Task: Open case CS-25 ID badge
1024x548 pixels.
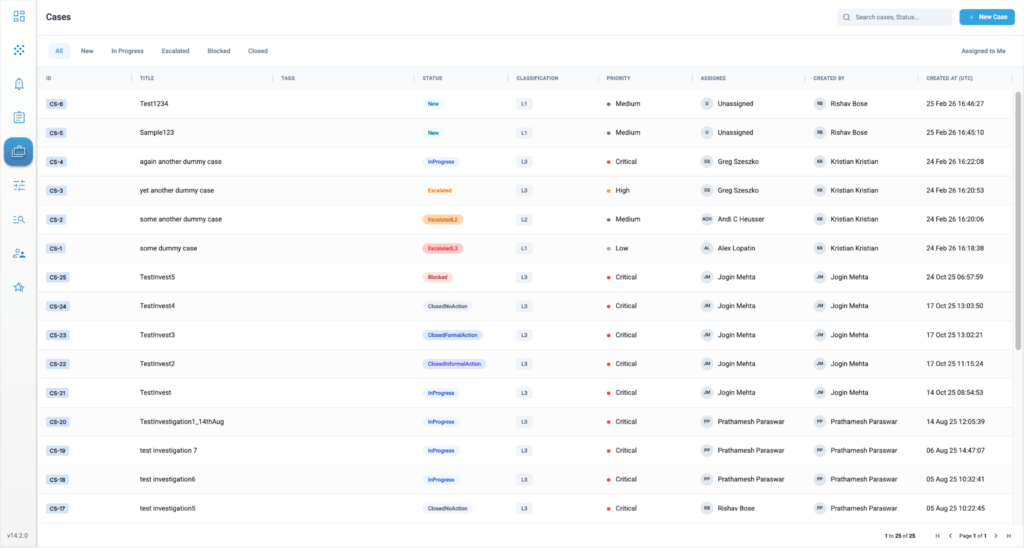Action: (58, 278)
